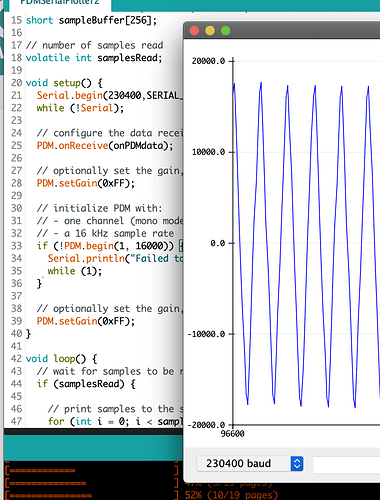Click the 0.0 y-axis tick label

click(218, 243)
